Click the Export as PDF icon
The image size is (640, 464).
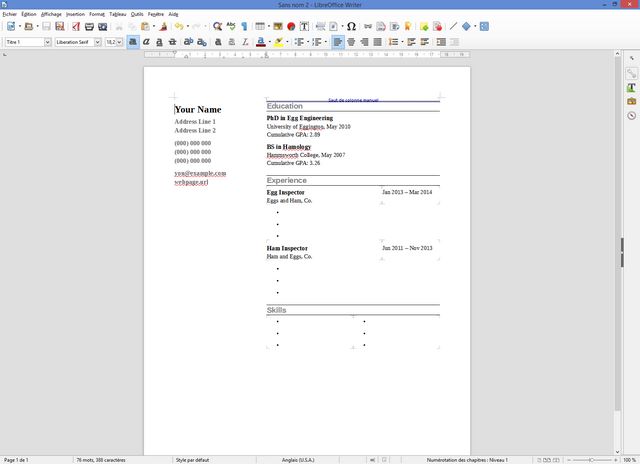pos(75,26)
